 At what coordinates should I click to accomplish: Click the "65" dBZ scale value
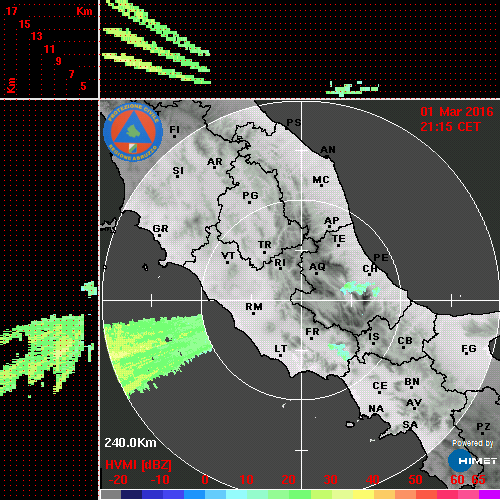[479, 480]
